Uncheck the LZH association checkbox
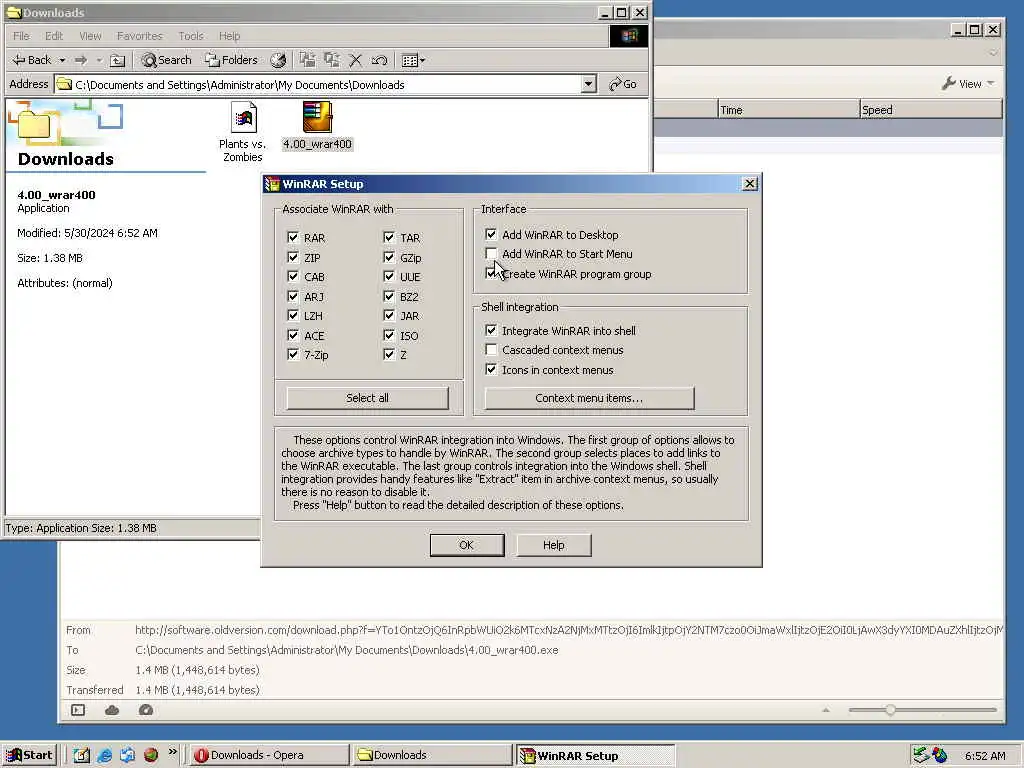Image resolution: width=1024 pixels, height=768 pixels. 293,315
